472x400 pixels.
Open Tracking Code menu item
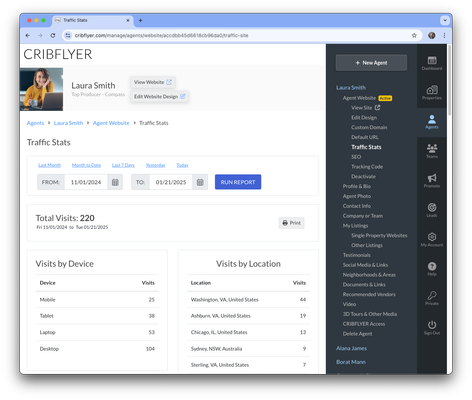click(x=367, y=167)
